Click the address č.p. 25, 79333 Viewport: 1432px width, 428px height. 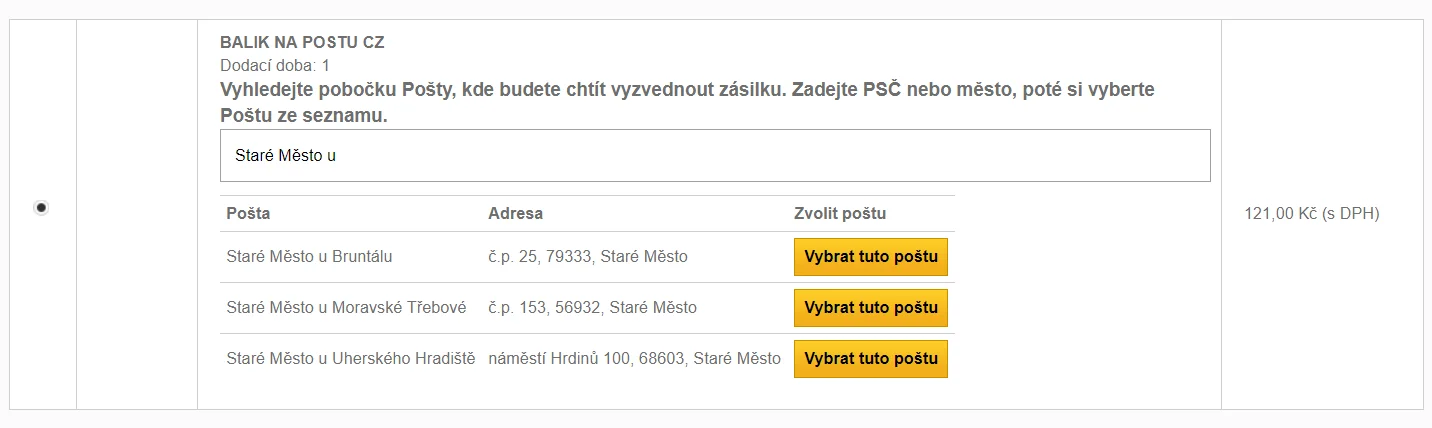587,256
